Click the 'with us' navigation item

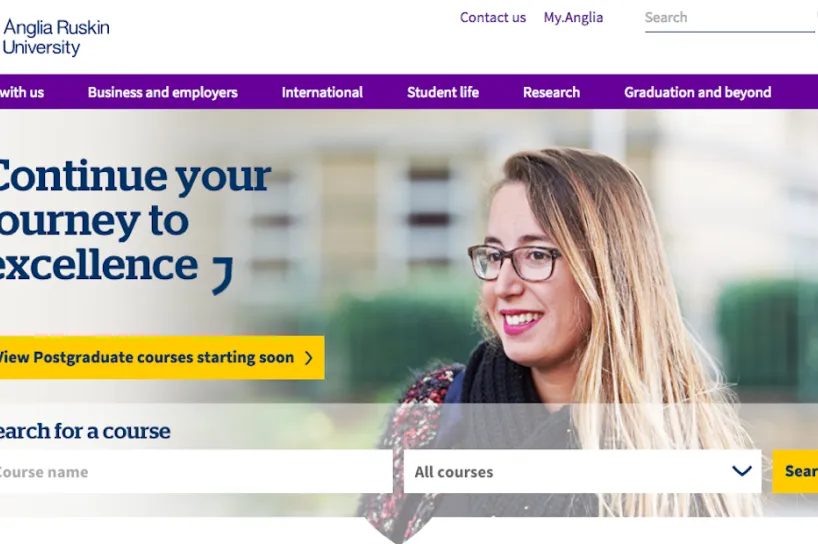click(21, 92)
